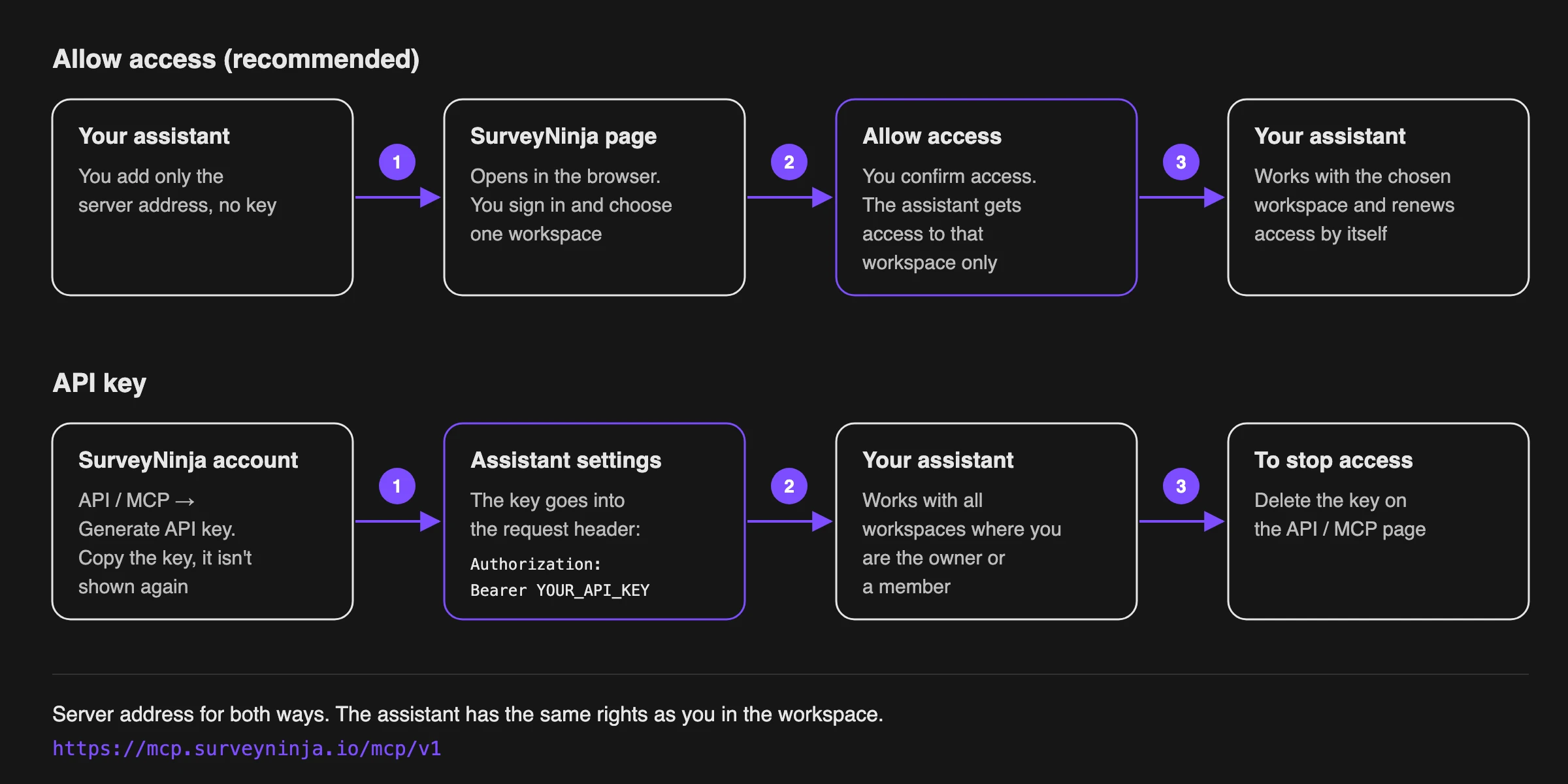Viewport: 1568px width, 784px height.
Task: Click the 'Allow access (recommended)' section heading
Action: click(x=236, y=59)
